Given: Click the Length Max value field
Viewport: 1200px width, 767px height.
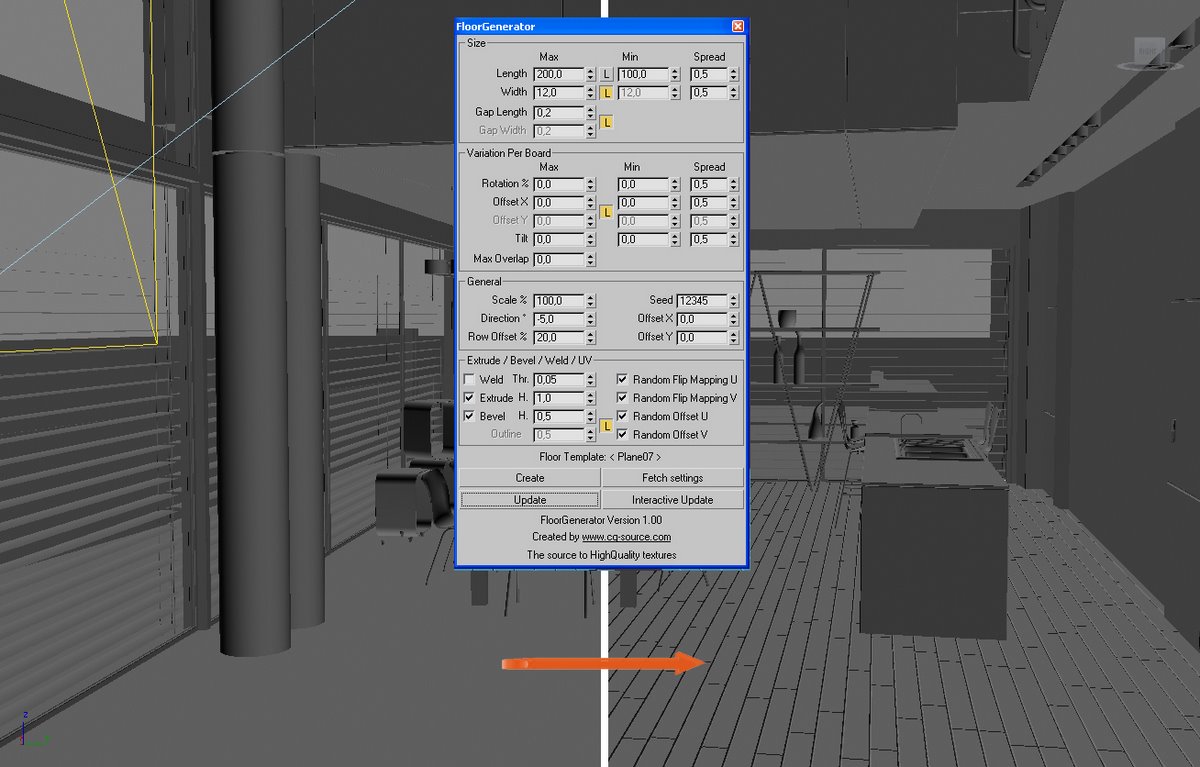Looking at the screenshot, I should tap(559, 74).
